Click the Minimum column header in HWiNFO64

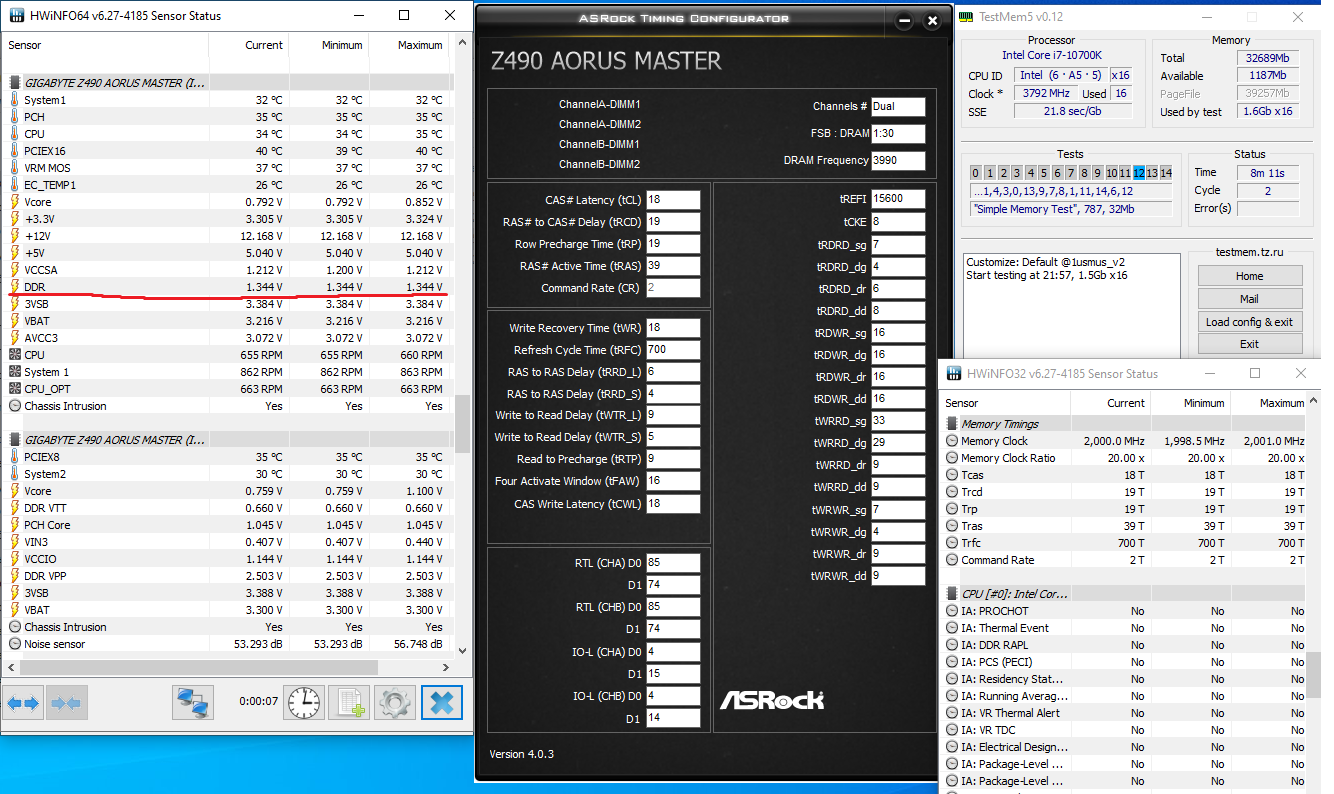[329, 45]
